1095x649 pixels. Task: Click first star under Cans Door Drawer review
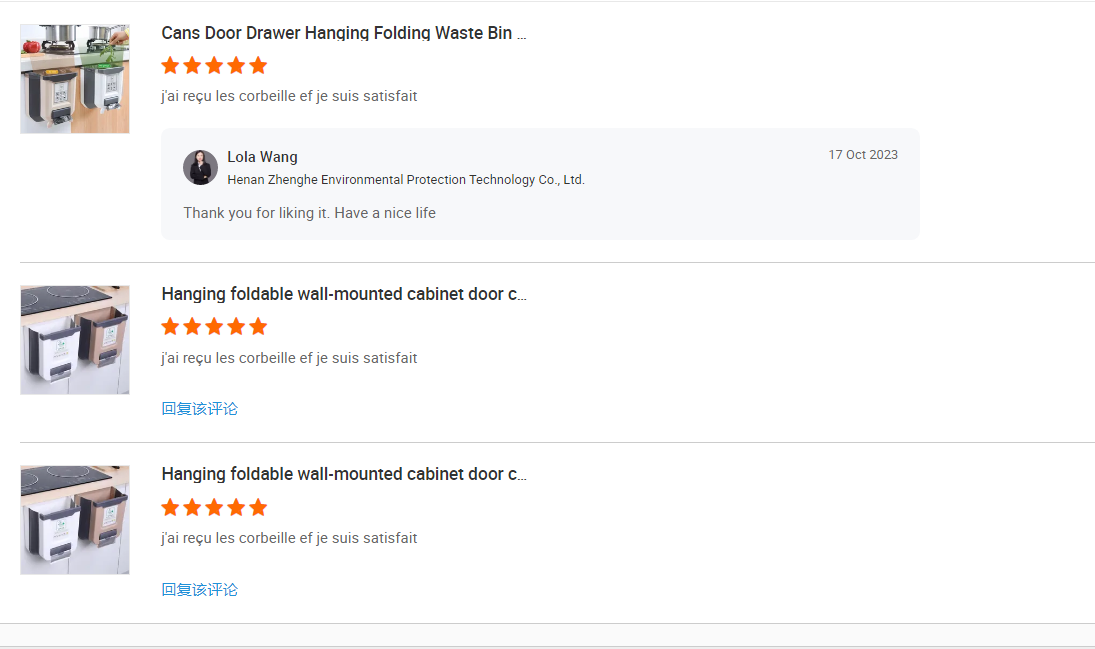coord(170,66)
